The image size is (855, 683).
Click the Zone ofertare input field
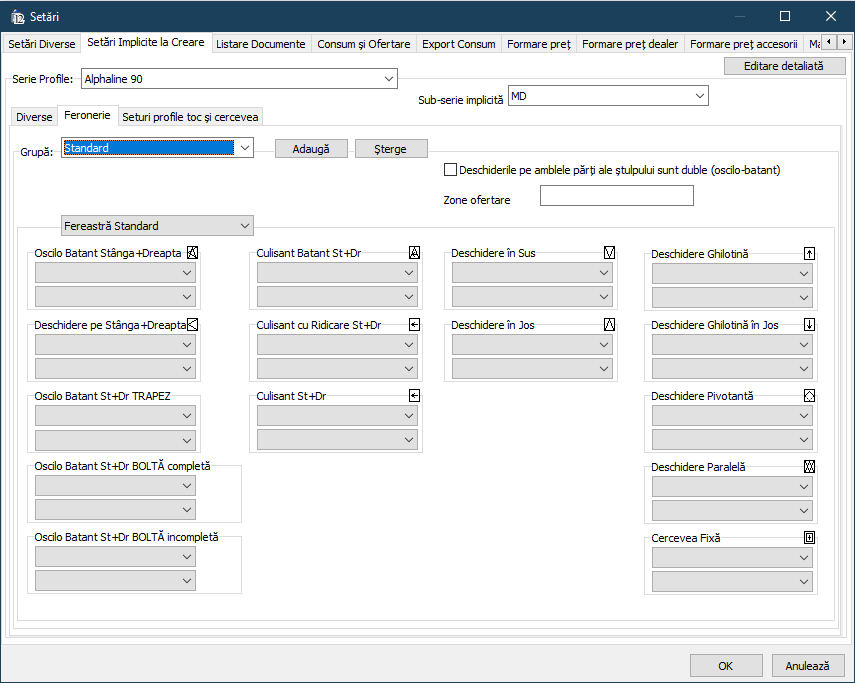[x=616, y=196]
